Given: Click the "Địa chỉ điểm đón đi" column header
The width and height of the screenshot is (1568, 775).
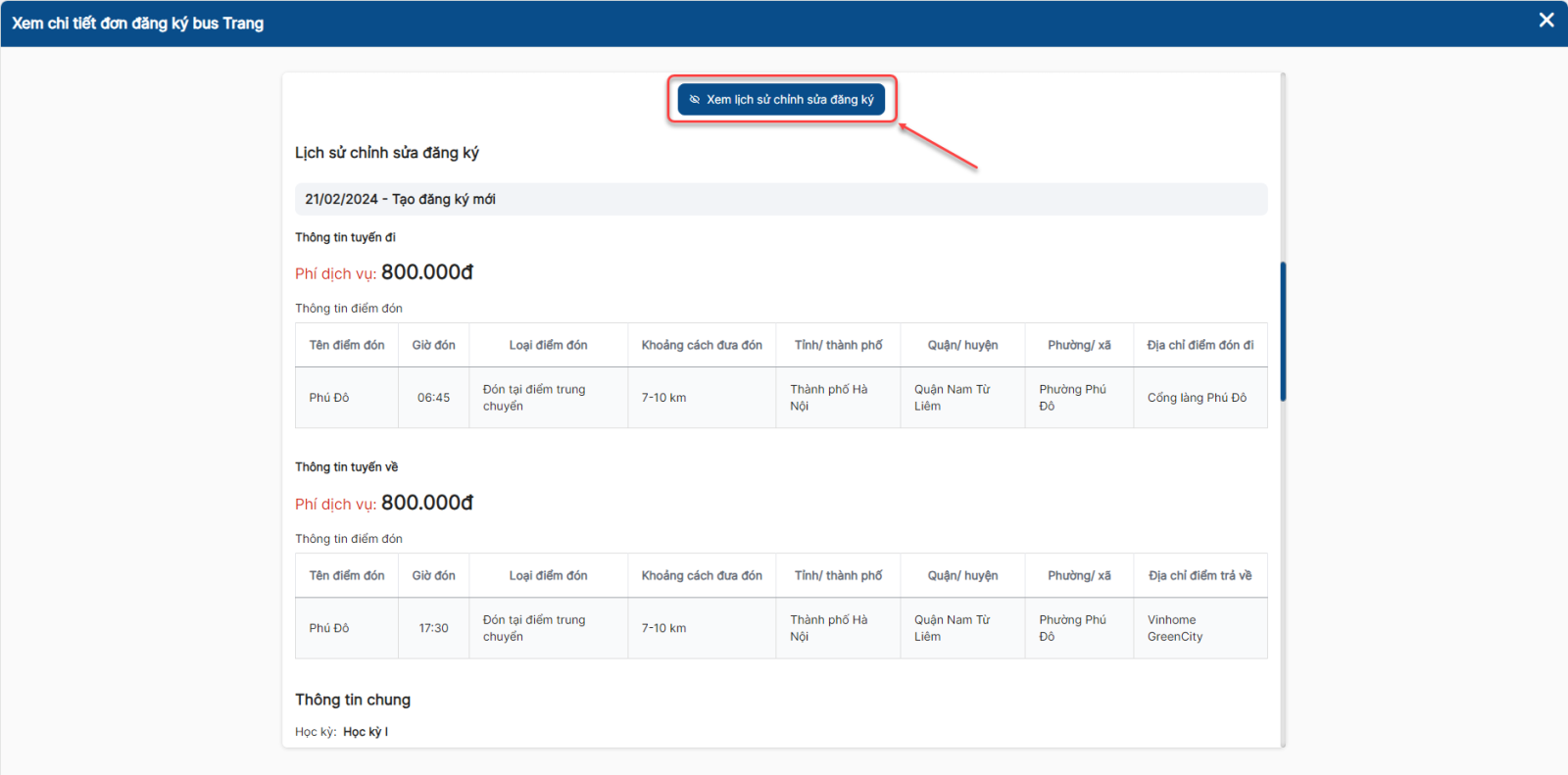Looking at the screenshot, I should (x=1200, y=345).
